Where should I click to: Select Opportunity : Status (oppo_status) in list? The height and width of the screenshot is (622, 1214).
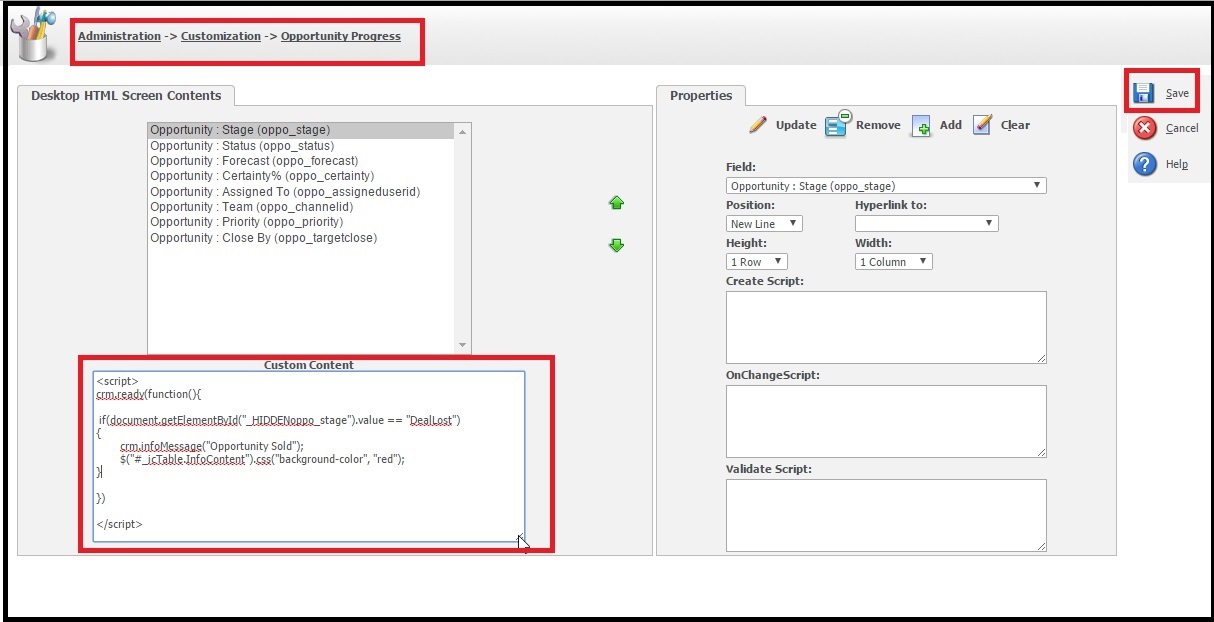pyautogui.click(x=301, y=146)
